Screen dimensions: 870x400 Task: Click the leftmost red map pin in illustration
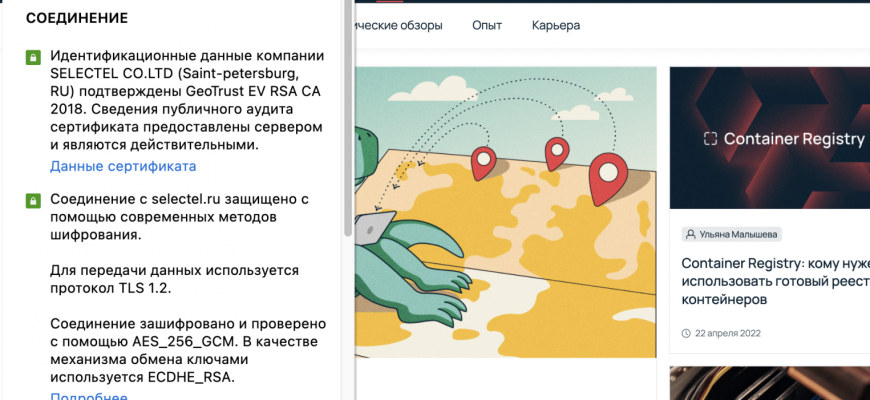[x=484, y=161]
